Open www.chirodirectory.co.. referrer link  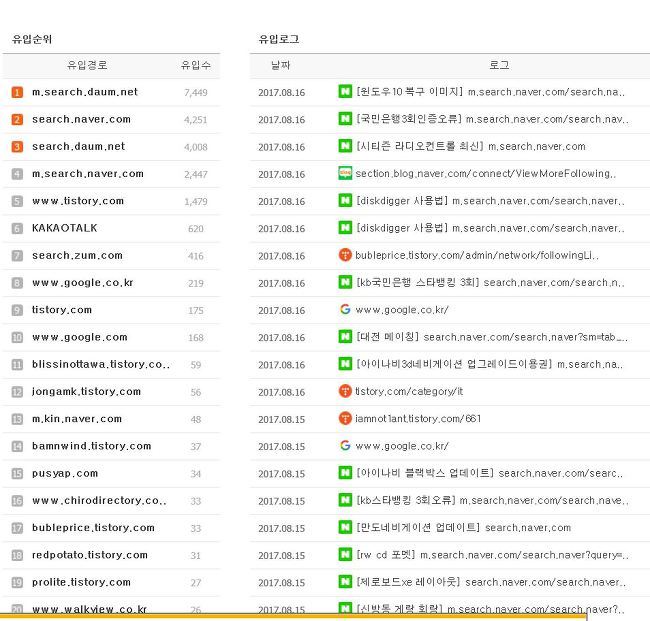pyautogui.click(x=99, y=501)
